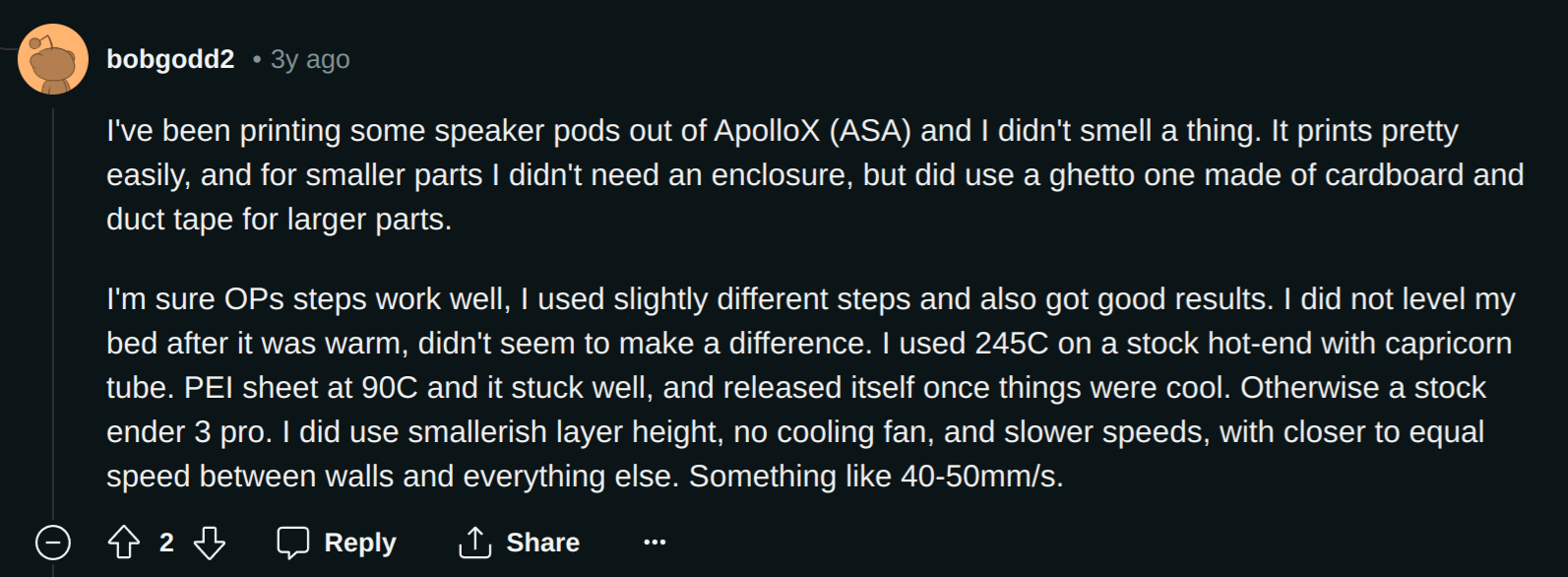This screenshot has width=1568, height=577.
Task: Click the Share arrow-tray icon
Action: click(x=475, y=543)
